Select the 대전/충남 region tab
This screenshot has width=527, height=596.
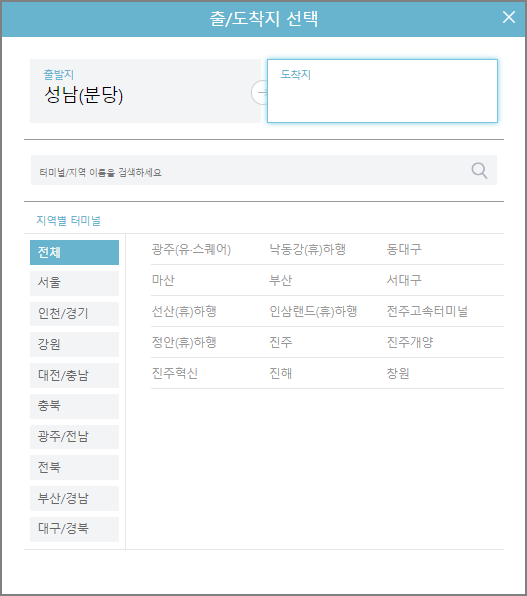click(74, 376)
